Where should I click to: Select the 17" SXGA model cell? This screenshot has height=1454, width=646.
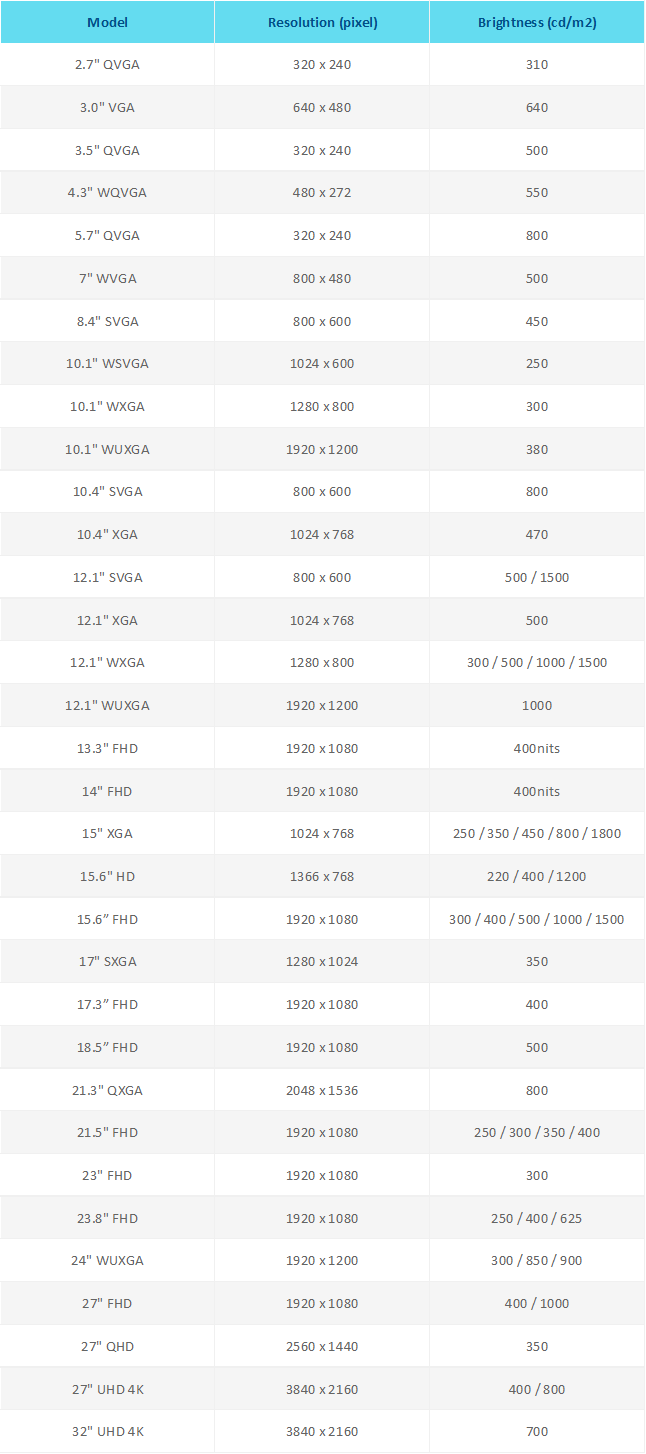coord(107,962)
